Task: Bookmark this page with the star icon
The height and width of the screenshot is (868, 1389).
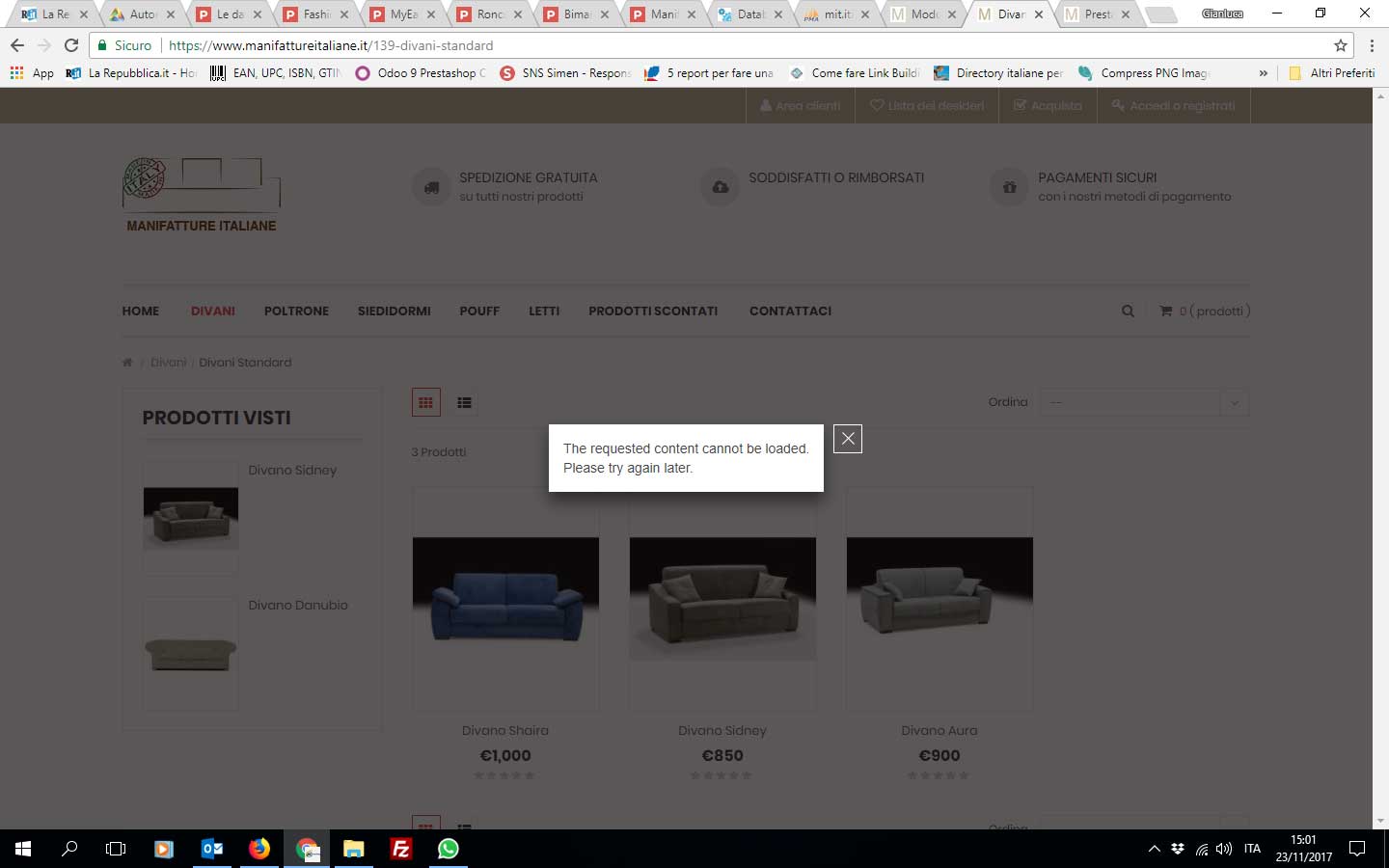Action: [1340, 45]
